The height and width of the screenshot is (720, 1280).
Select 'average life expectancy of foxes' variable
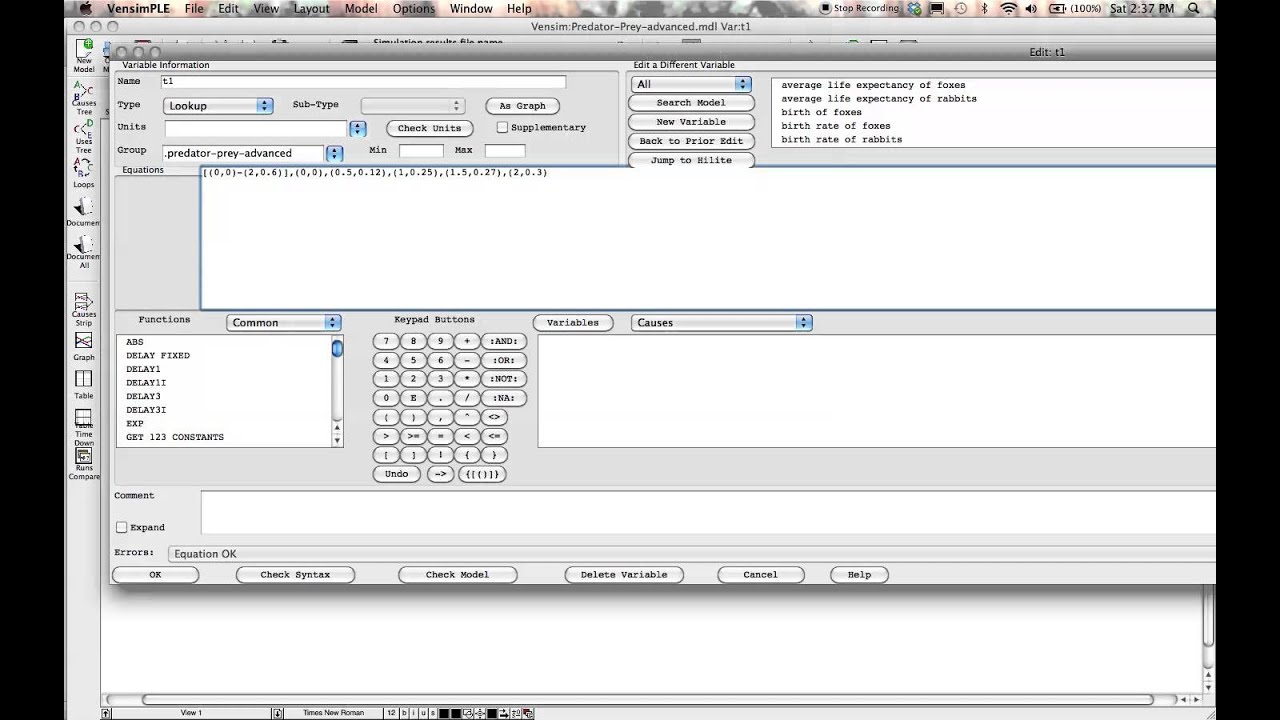[x=873, y=85]
